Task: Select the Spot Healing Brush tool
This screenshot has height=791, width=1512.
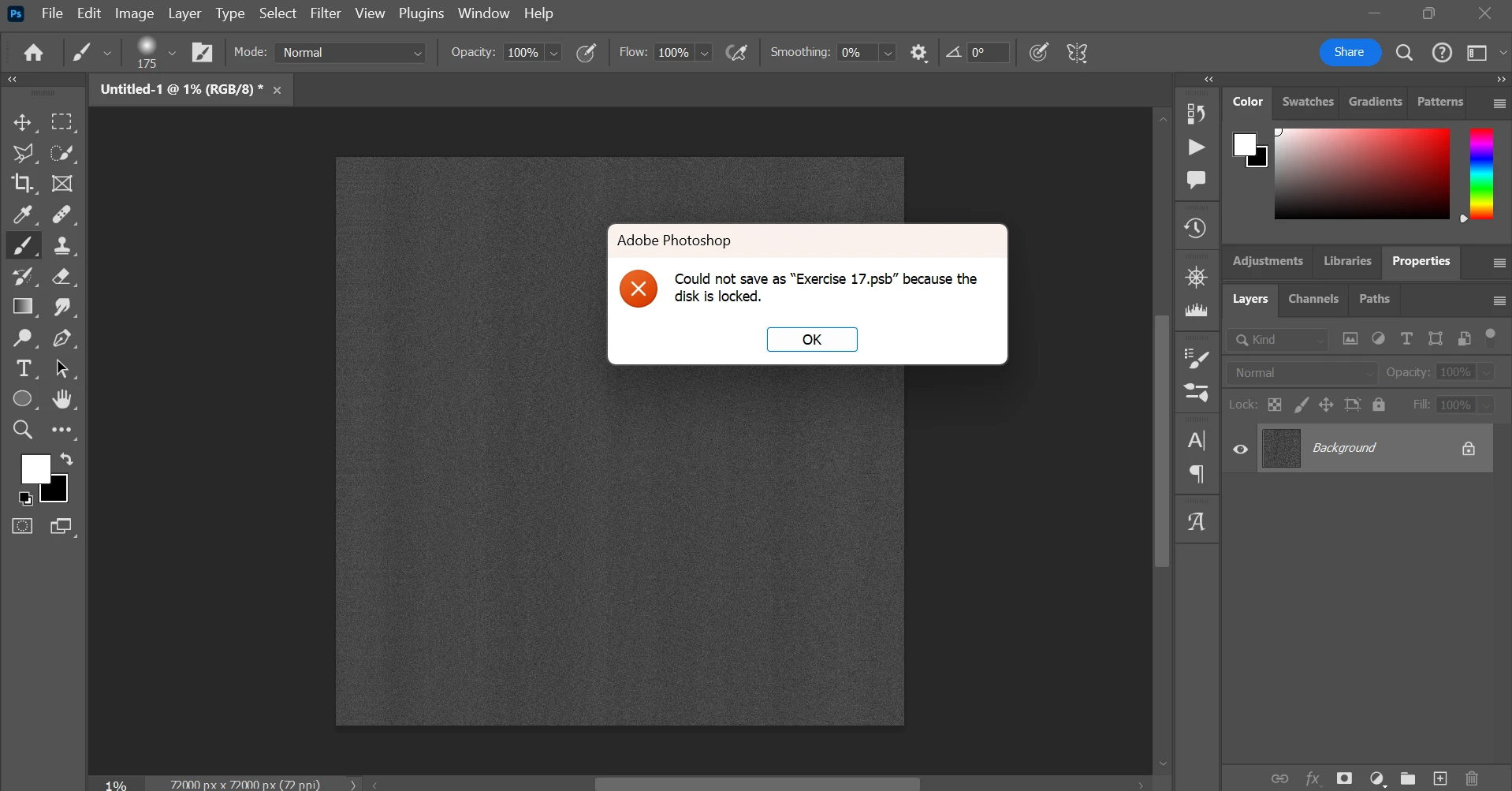Action: pos(62,215)
